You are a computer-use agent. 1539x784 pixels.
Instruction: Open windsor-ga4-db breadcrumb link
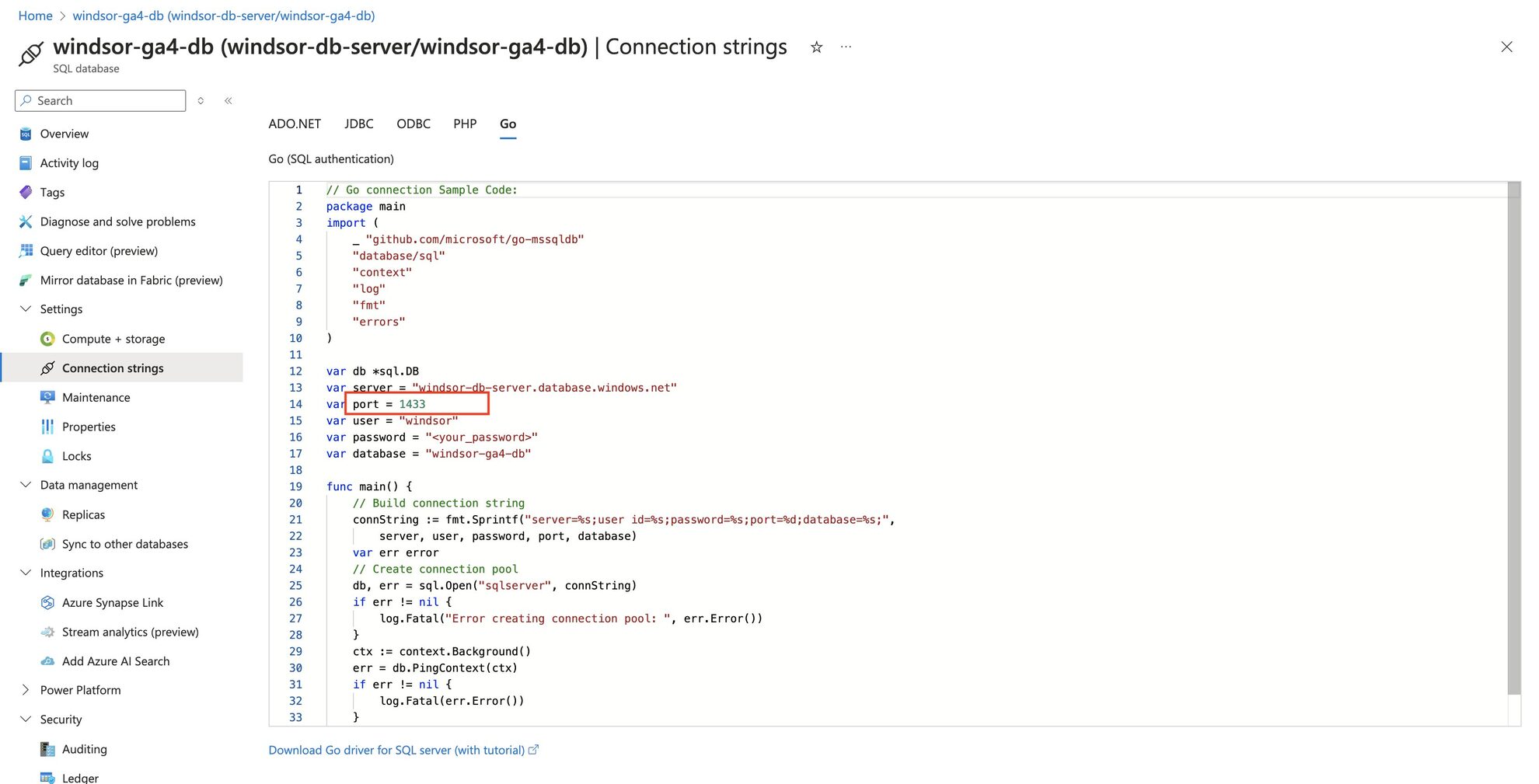click(x=224, y=16)
